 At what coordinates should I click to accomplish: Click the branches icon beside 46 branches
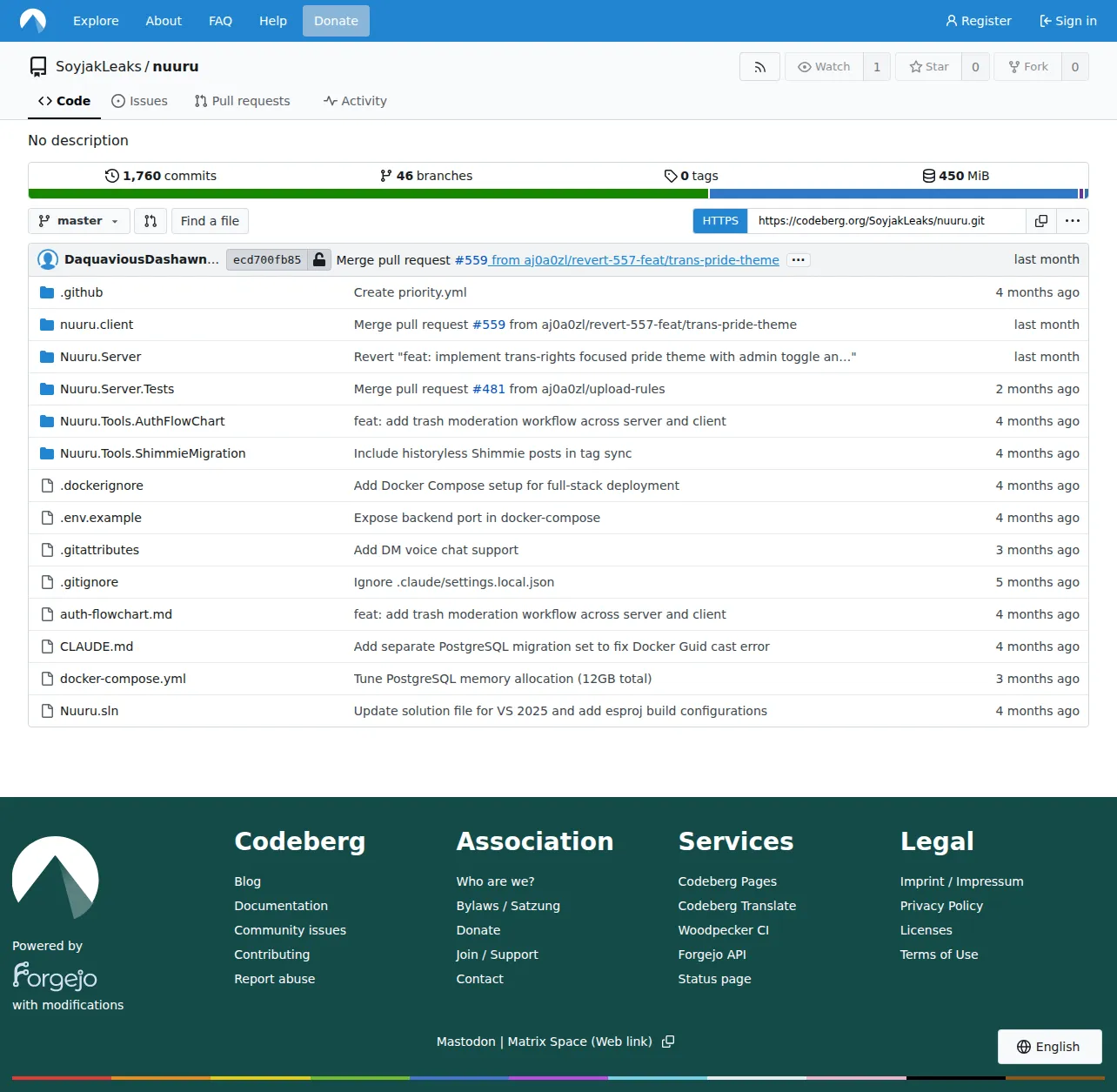[x=386, y=176]
